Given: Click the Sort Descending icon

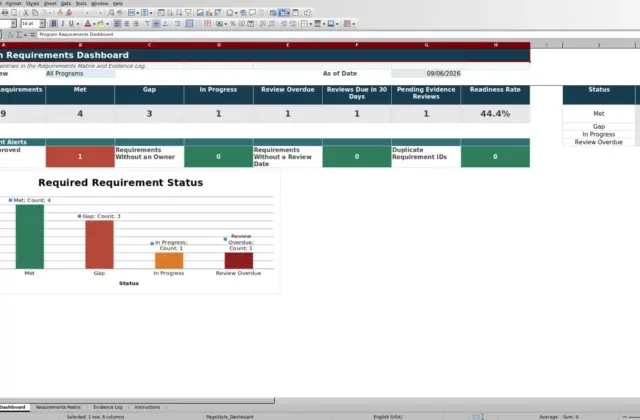Looking at the screenshot, I should (x=179, y=13).
